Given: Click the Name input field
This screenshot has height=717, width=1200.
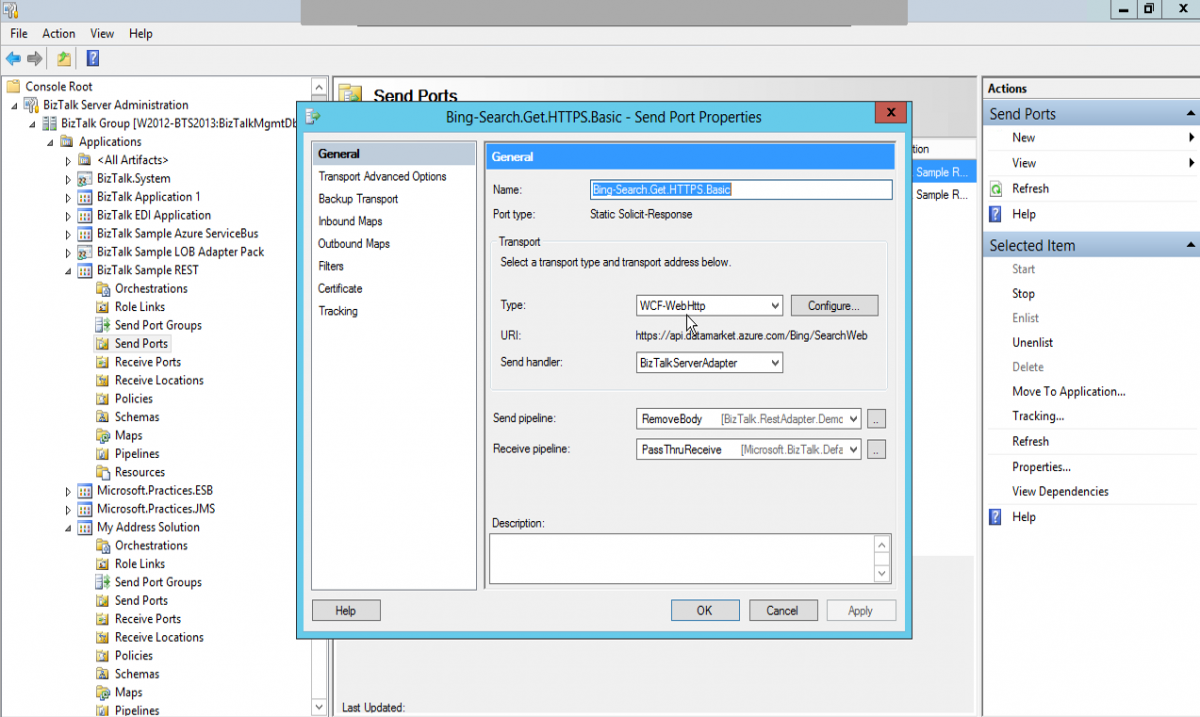Looking at the screenshot, I should click(x=741, y=189).
